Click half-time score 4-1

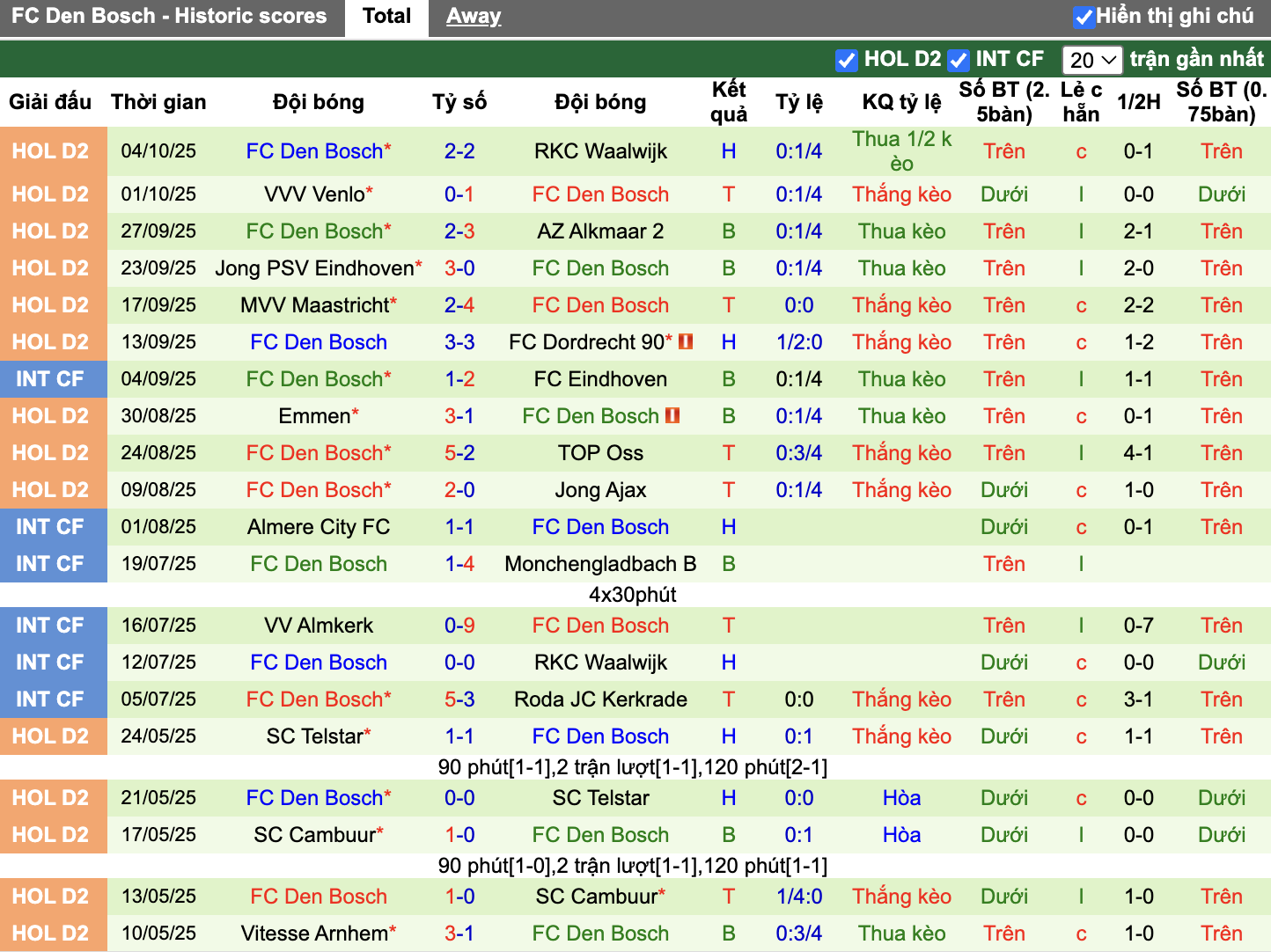point(1138,453)
